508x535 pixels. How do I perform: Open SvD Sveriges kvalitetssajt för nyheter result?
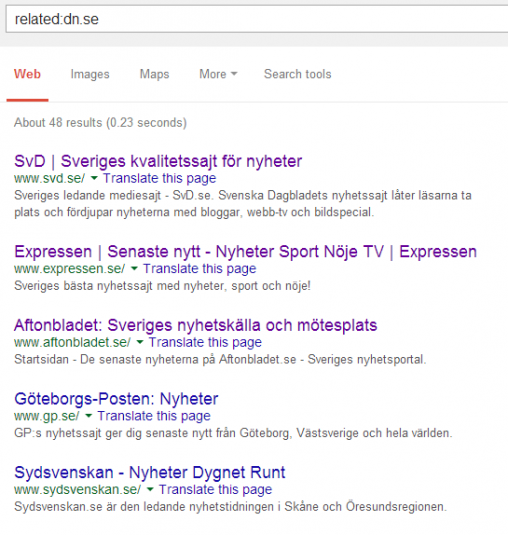point(158,161)
